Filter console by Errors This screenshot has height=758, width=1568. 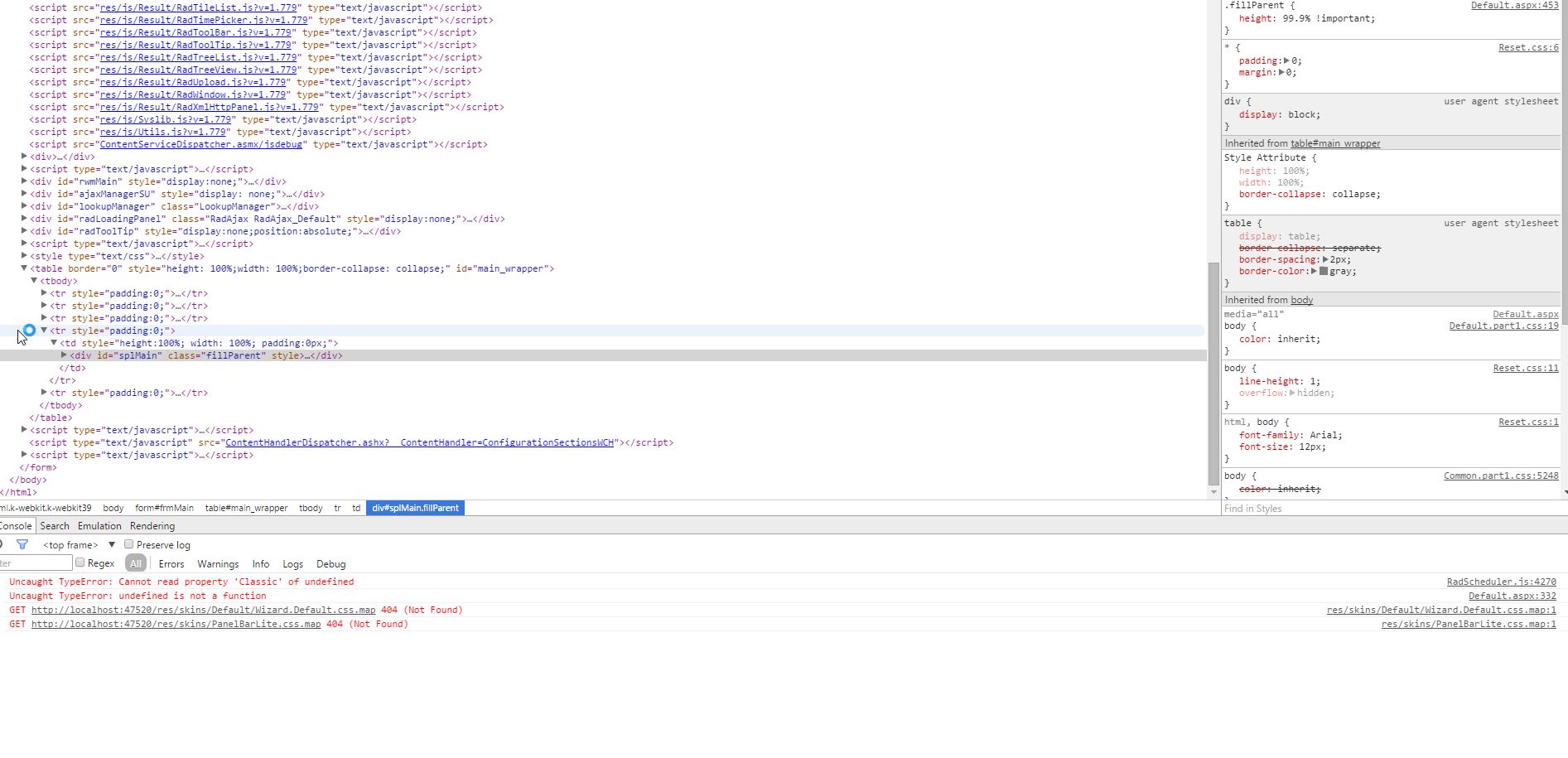pyautogui.click(x=171, y=564)
